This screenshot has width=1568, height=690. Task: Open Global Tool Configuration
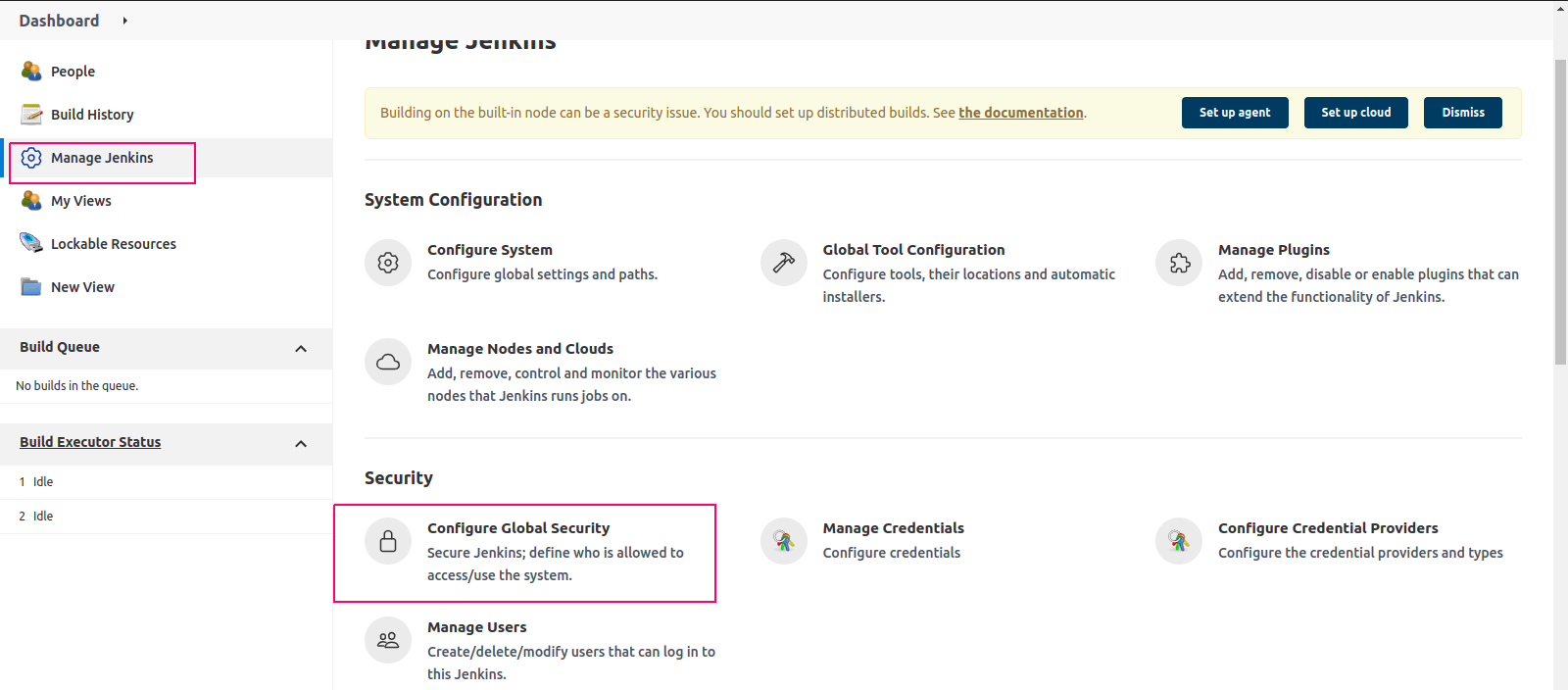913,250
